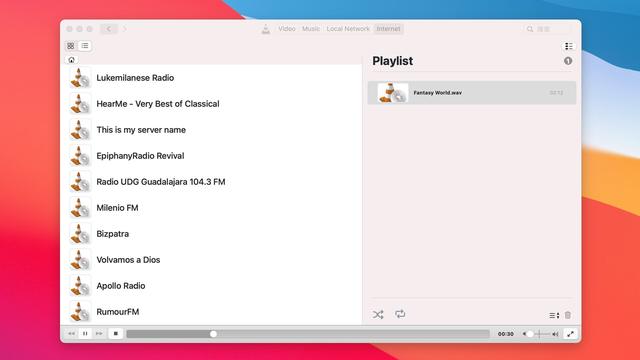Pause the current playback
Viewport: 640px width, 360px height.
coord(85,334)
